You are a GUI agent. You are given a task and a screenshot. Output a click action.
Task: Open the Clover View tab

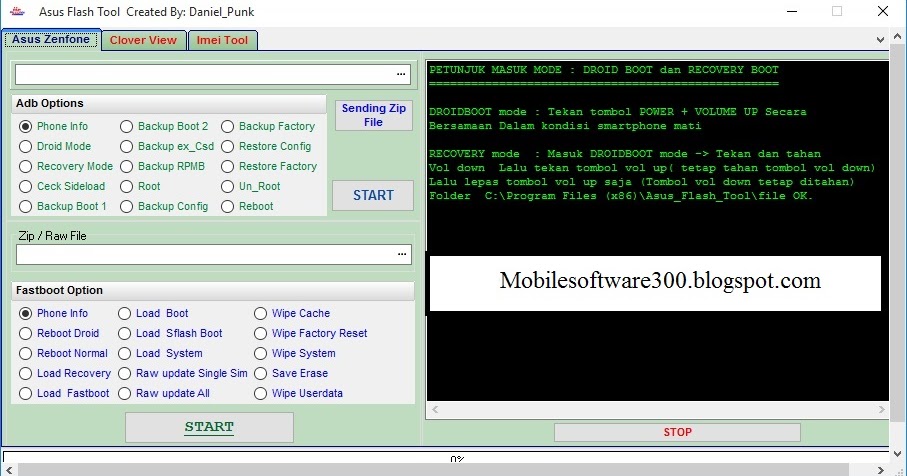coord(143,40)
